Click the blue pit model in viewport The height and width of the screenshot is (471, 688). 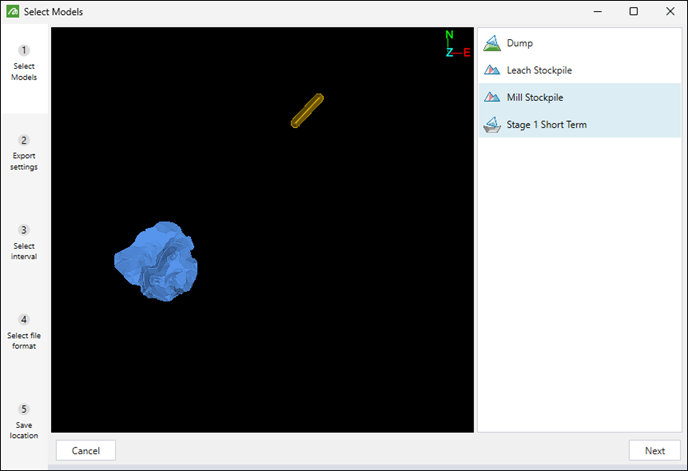click(156, 262)
